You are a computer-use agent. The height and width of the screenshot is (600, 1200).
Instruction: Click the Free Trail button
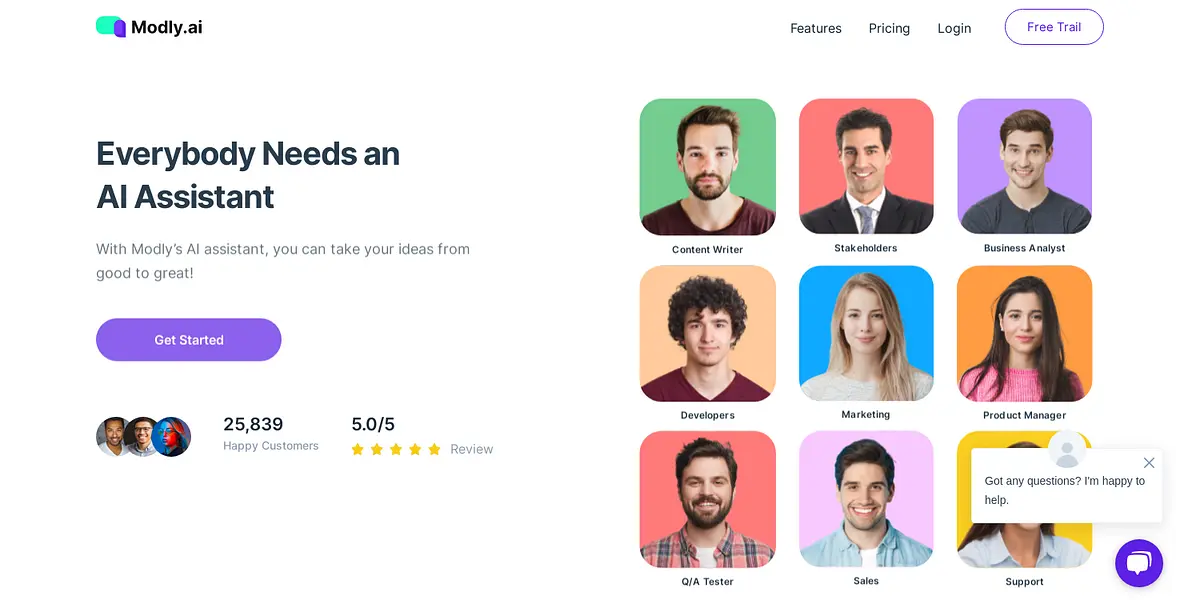pyautogui.click(x=1054, y=27)
